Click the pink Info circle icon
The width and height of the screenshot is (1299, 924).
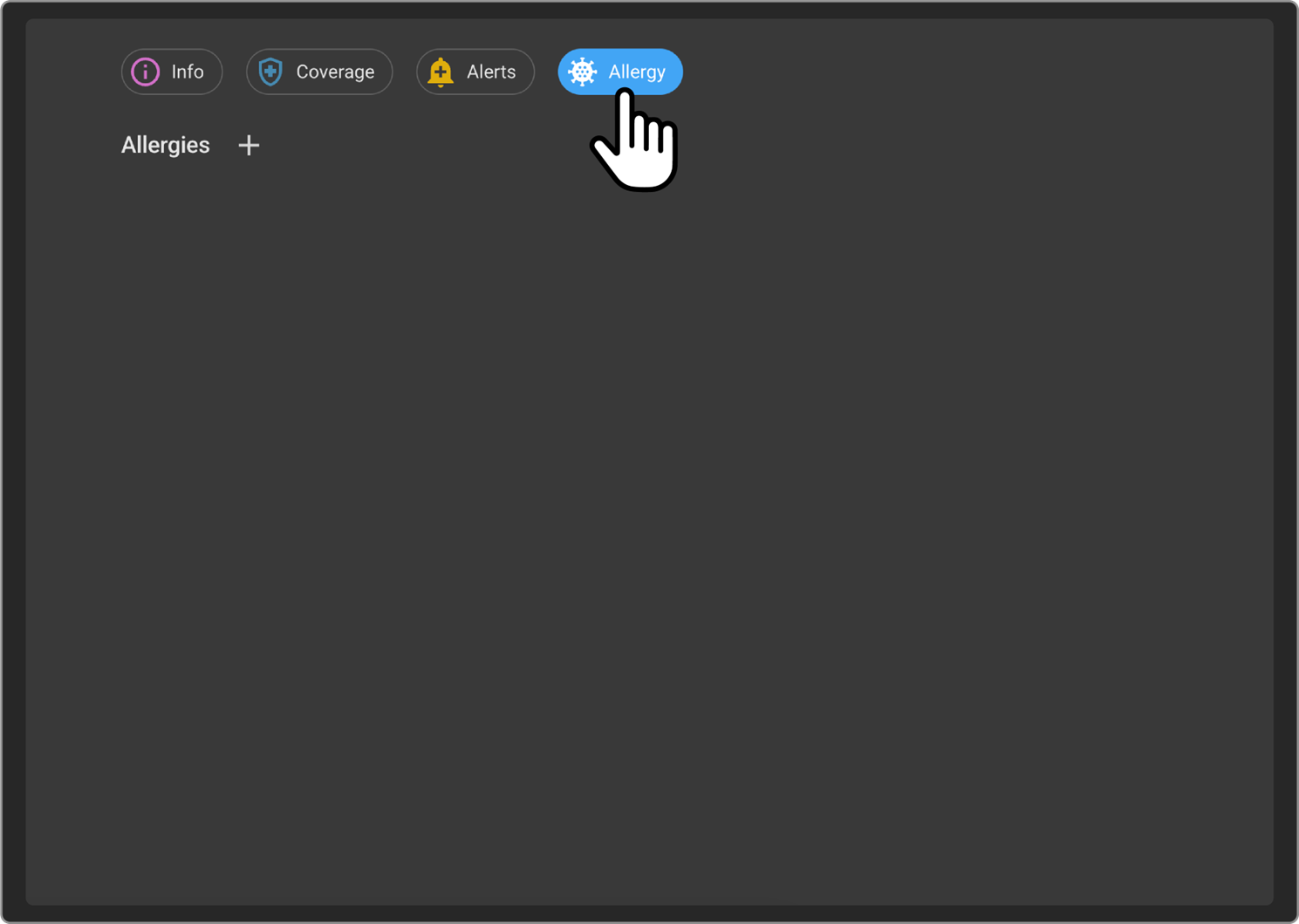tap(146, 72)
